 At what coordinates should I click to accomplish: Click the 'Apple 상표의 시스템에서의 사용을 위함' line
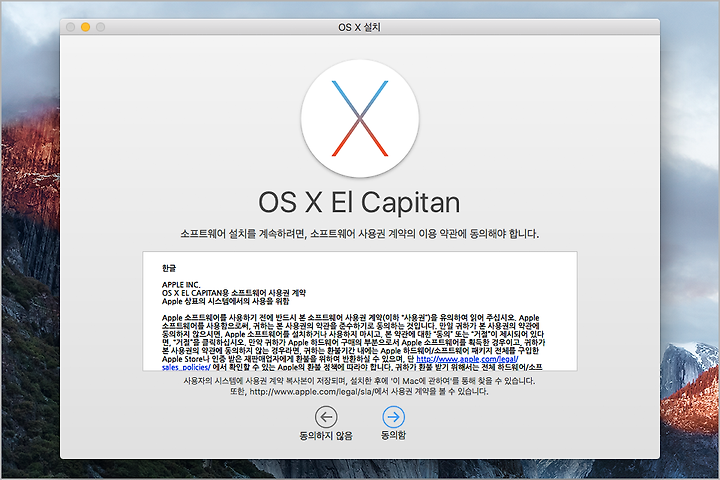225,301
